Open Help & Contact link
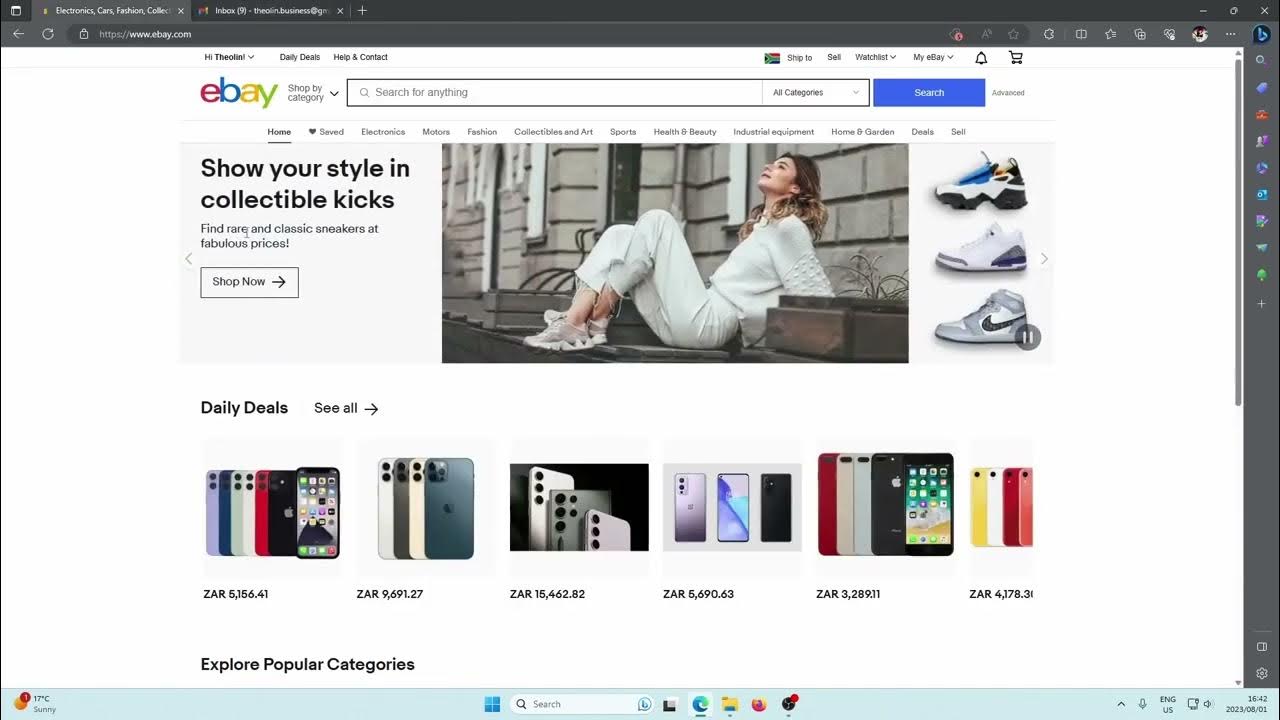 [x=360, y=57]
